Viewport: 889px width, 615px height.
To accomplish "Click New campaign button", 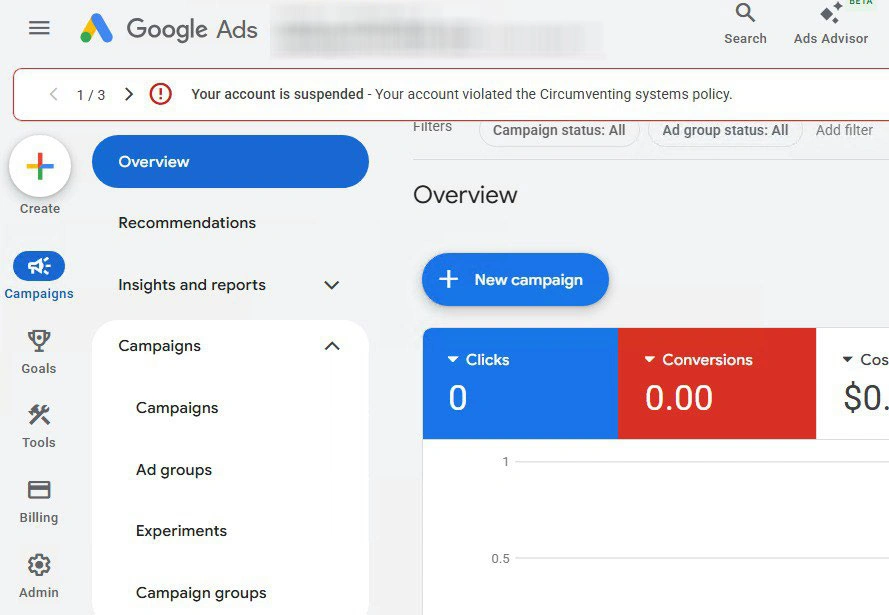I will [515, 279].
